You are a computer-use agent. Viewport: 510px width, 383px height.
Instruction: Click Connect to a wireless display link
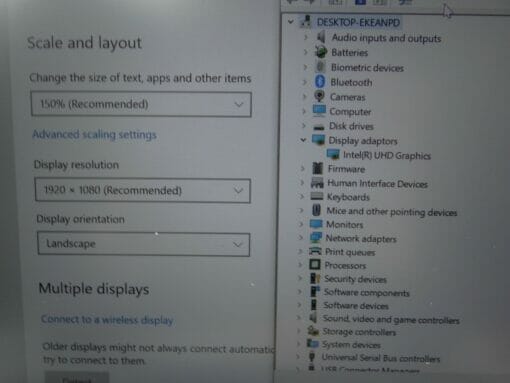tap(107, 319)
